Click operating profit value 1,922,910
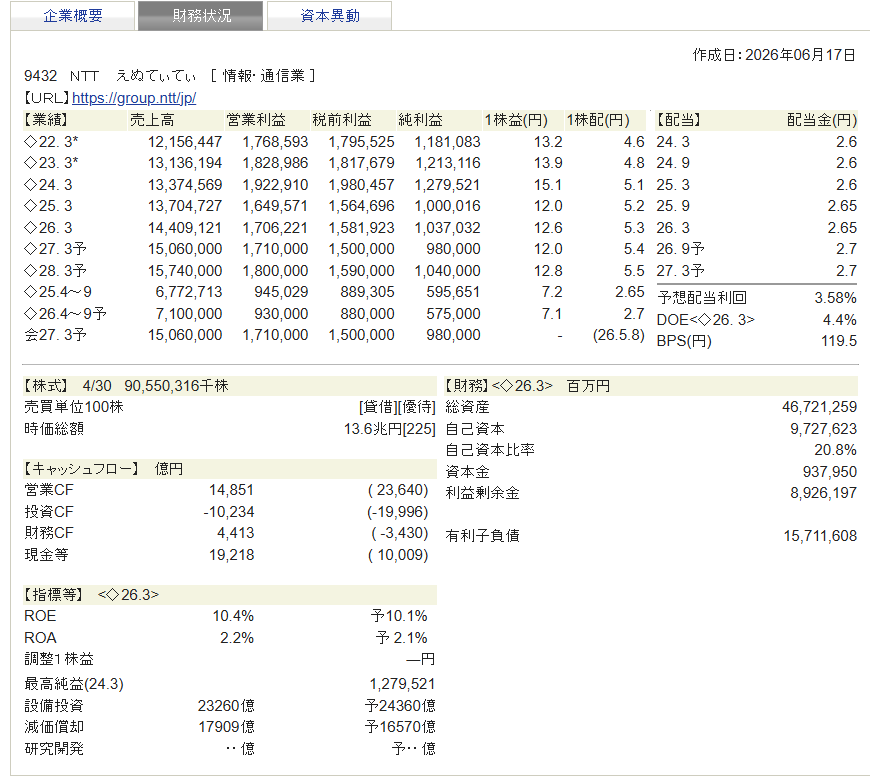Image resolution: width=870 pixels, height=778 pixels. [x=275, y=185]
